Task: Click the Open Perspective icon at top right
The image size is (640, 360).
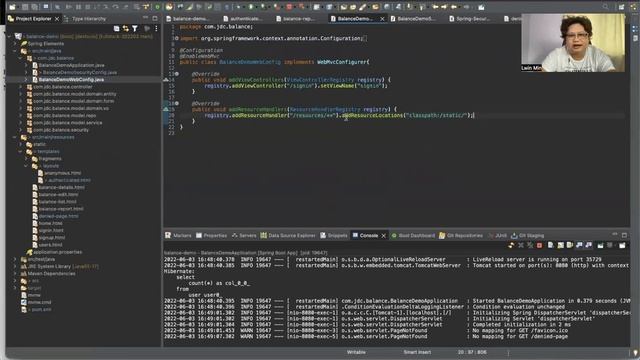Action: 622,7
